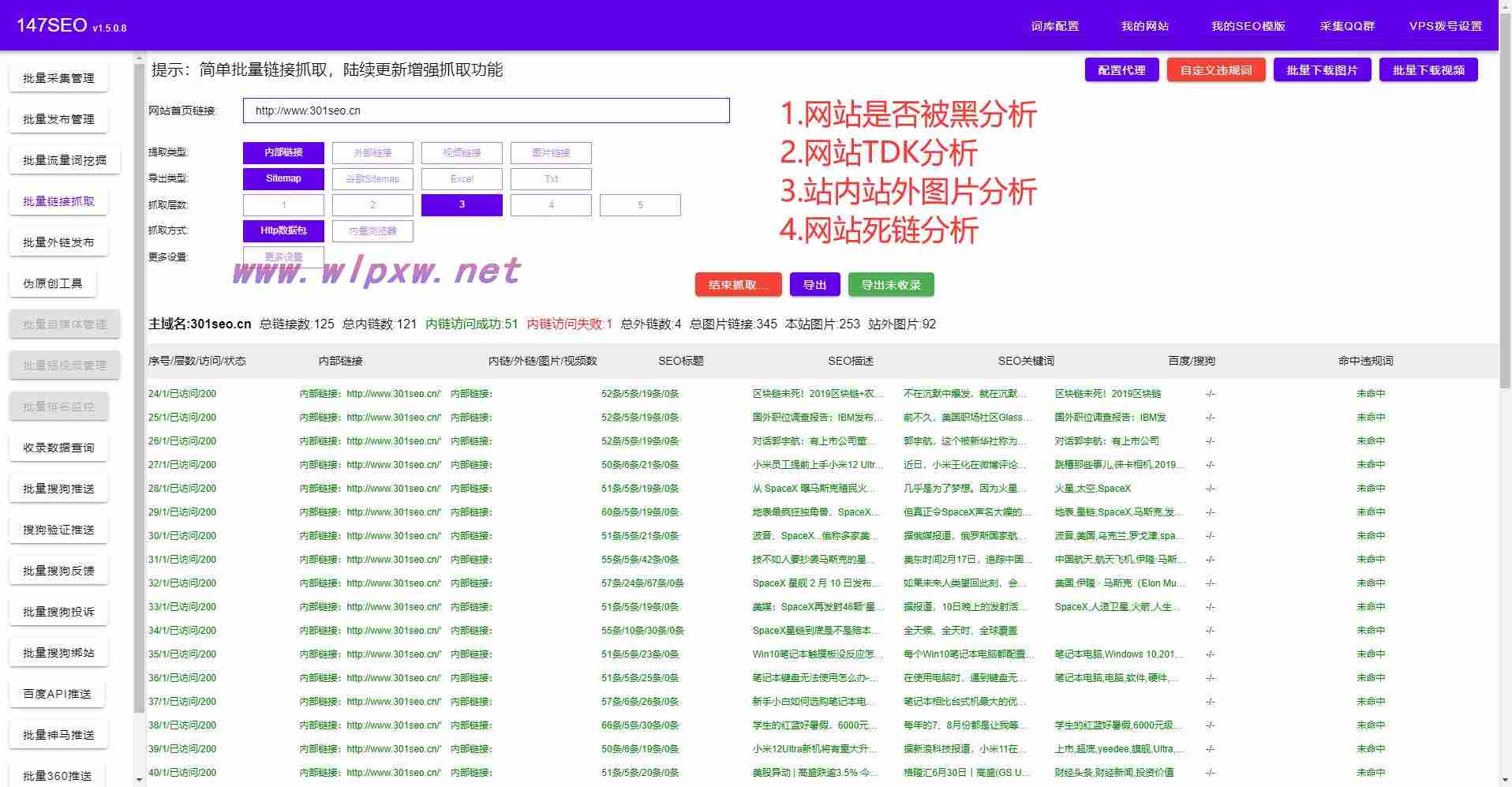Select 图片链接 extraction type

pyautogui.click(x=551, y=152)
